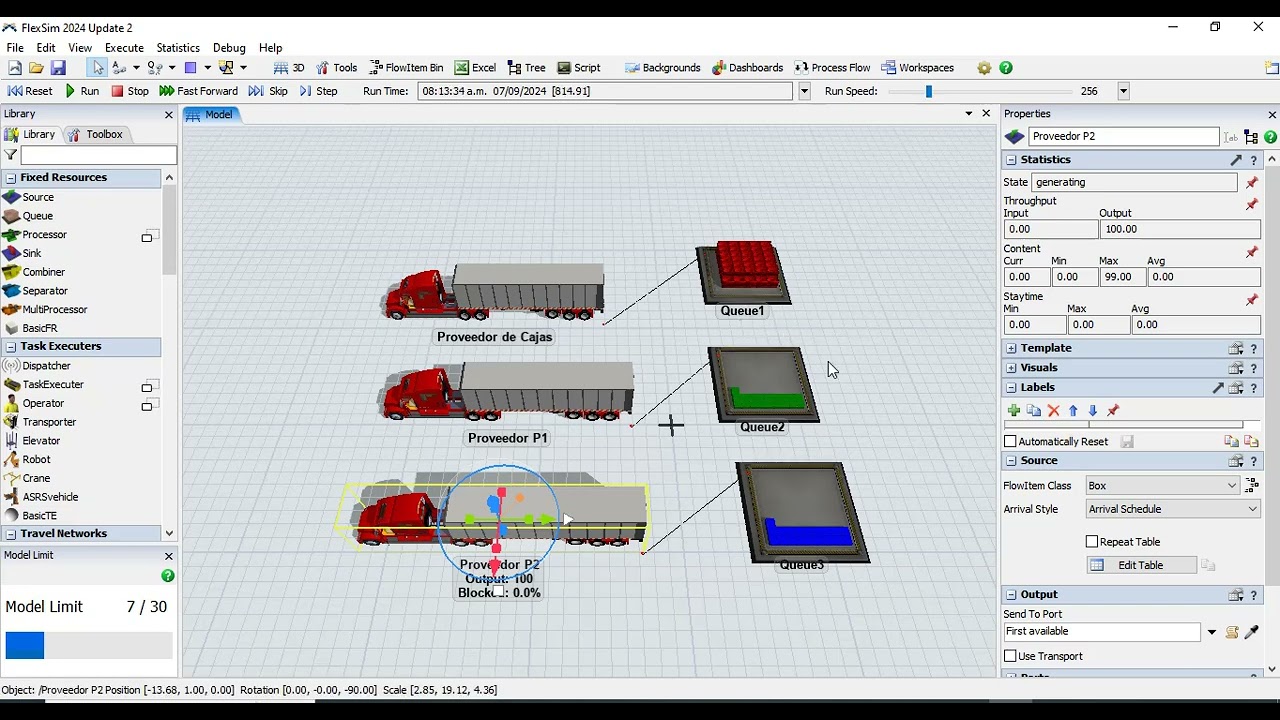This screenshot has width=1280, height=720.
Task: Move the label up with blue arrow
Action: [1073, 411]
